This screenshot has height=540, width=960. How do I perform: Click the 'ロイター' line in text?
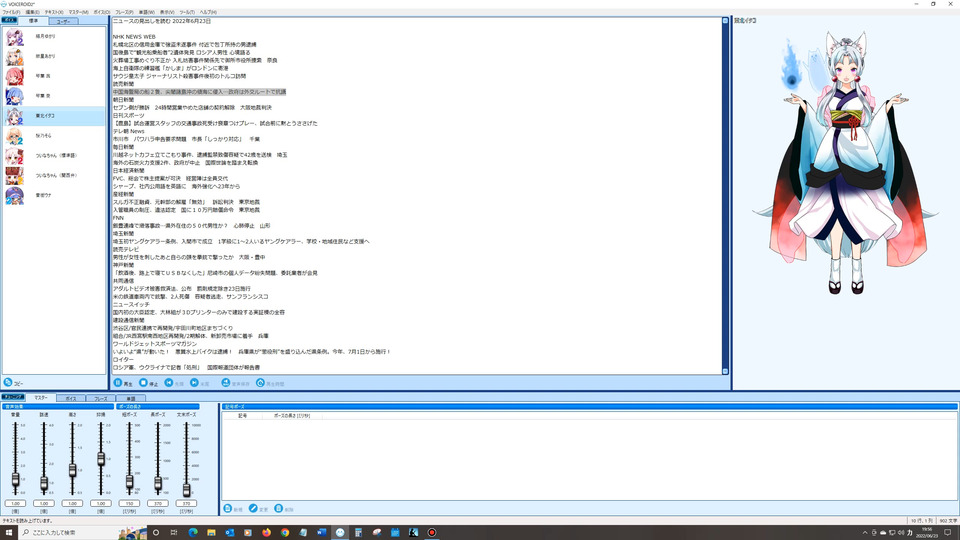tap(122, 359)
